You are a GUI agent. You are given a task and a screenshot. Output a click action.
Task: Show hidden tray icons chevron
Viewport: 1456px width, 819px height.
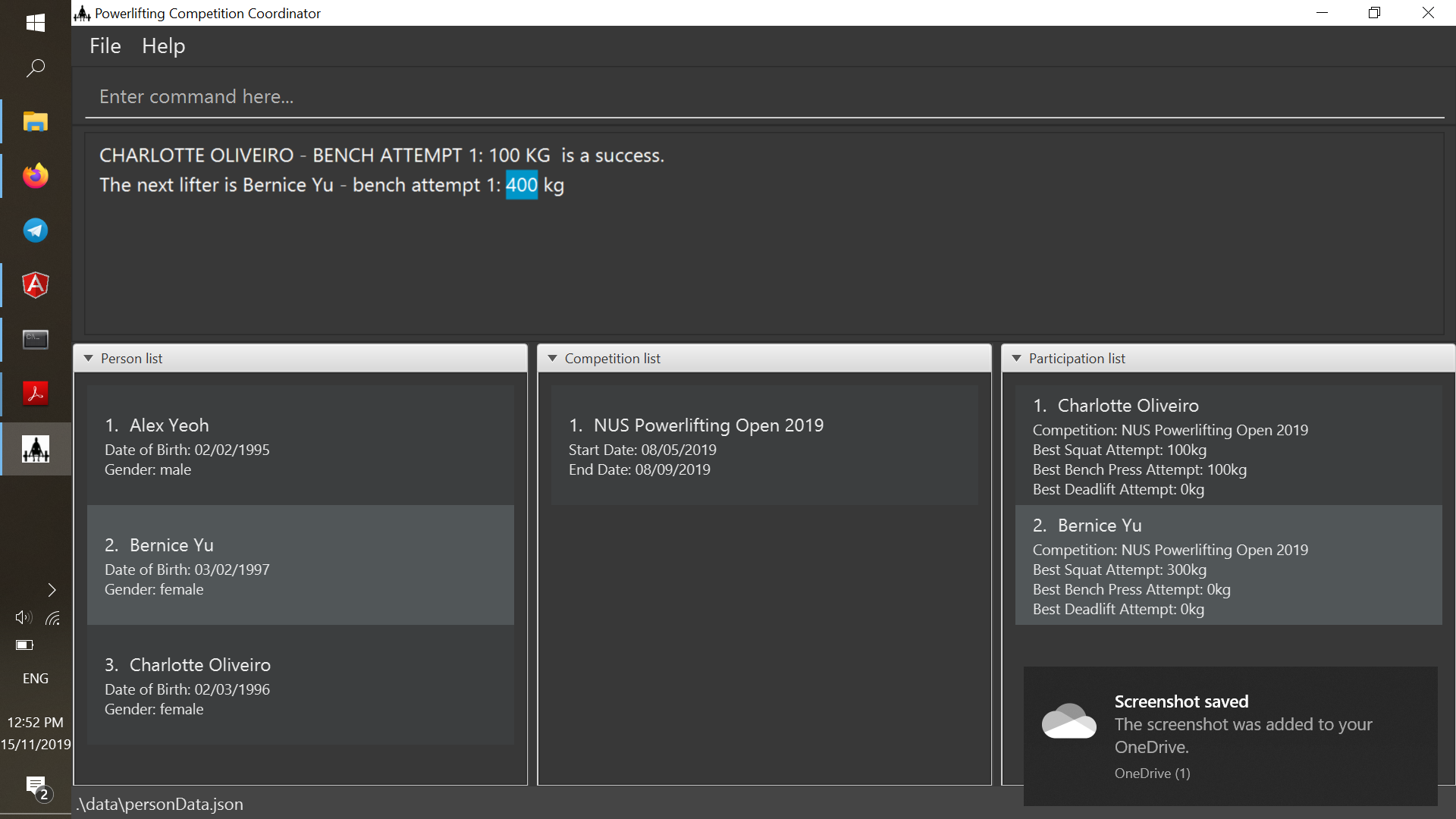52,590
